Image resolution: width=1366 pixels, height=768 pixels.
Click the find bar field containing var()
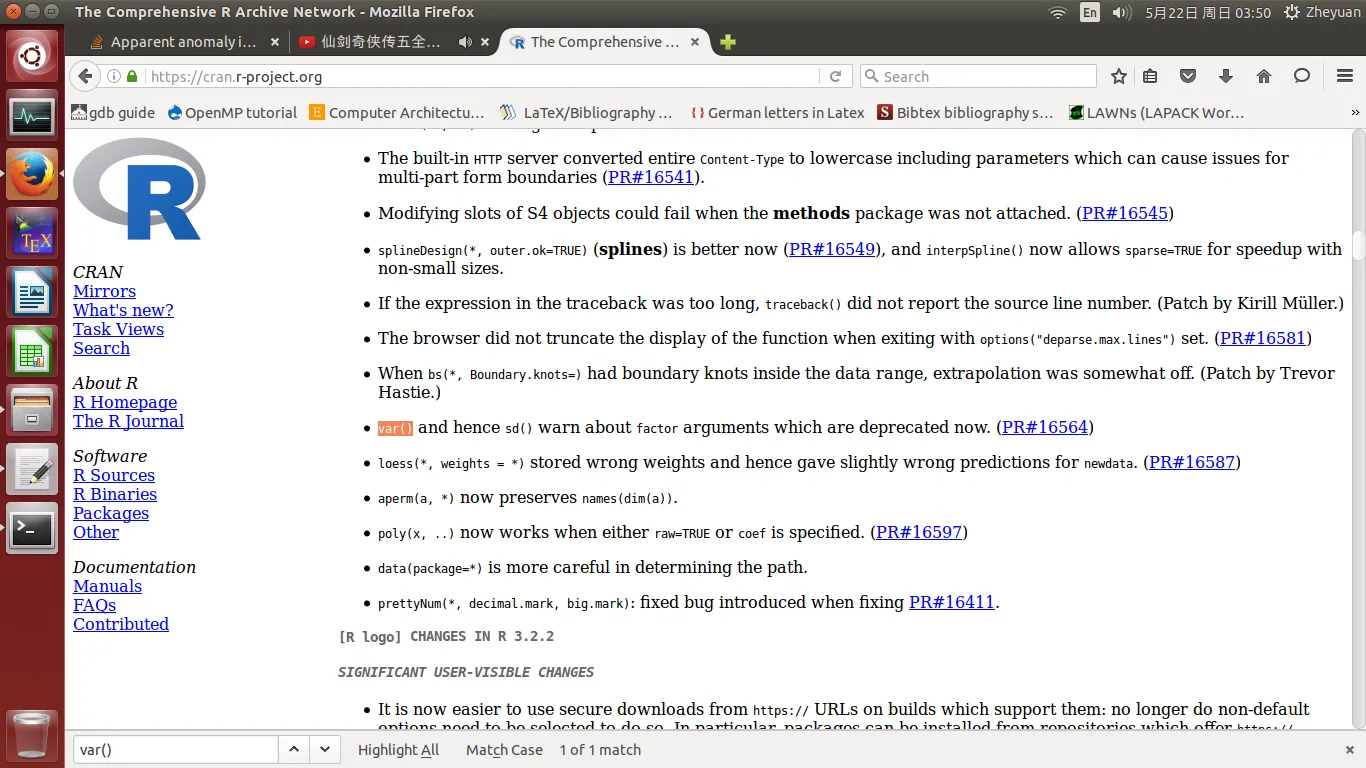click(x=176, y=749)
